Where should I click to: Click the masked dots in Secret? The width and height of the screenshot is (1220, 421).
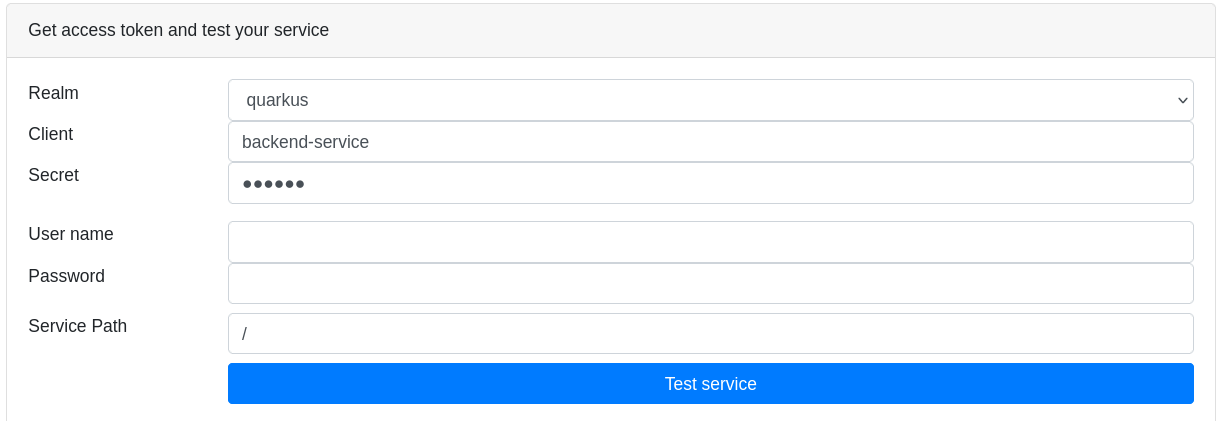273,184
